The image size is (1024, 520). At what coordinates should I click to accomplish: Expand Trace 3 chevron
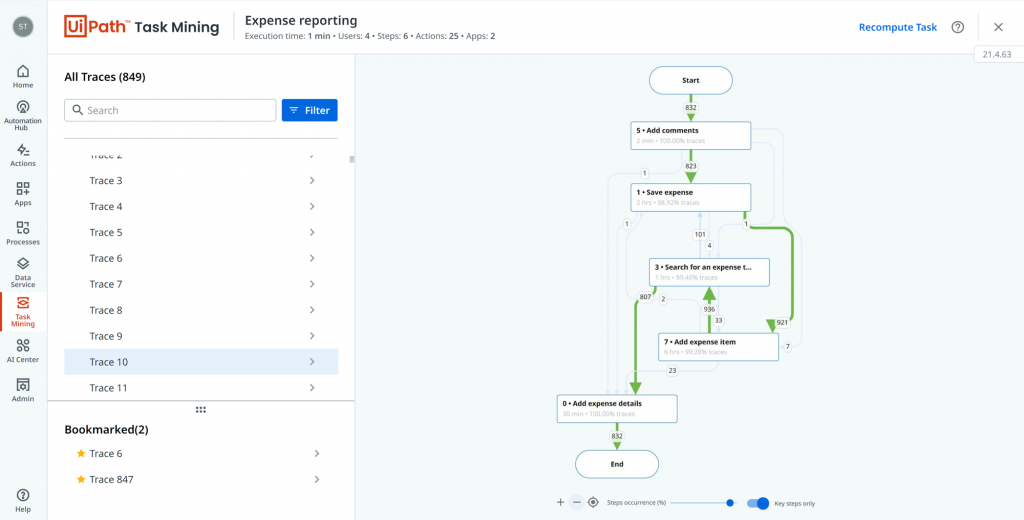(x=312, y=180)
